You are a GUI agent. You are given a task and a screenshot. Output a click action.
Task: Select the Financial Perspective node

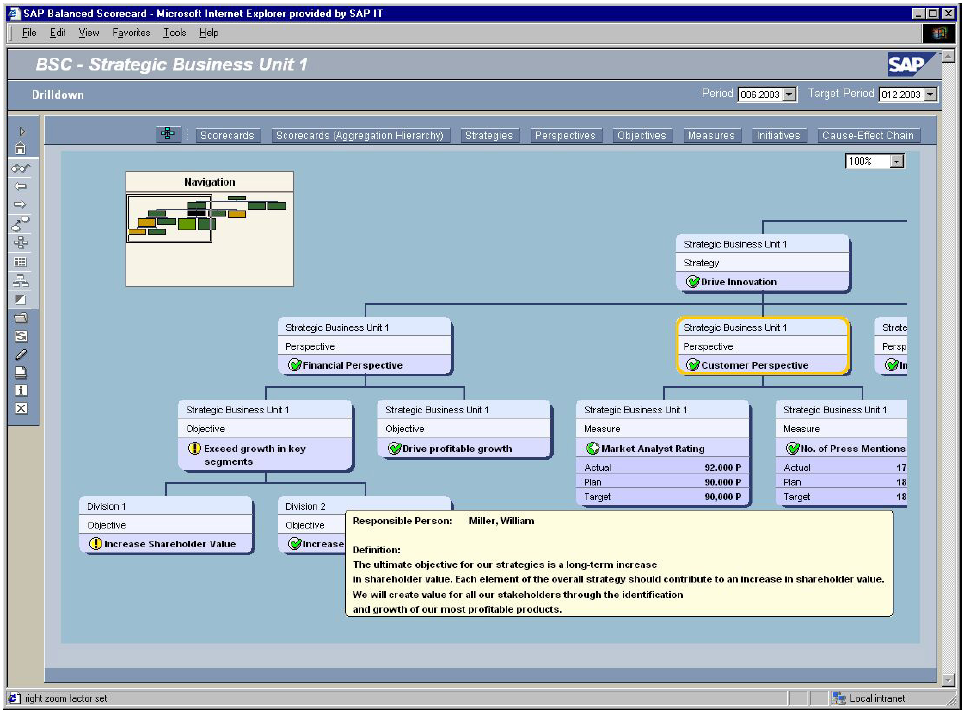(x=365, y=346)
